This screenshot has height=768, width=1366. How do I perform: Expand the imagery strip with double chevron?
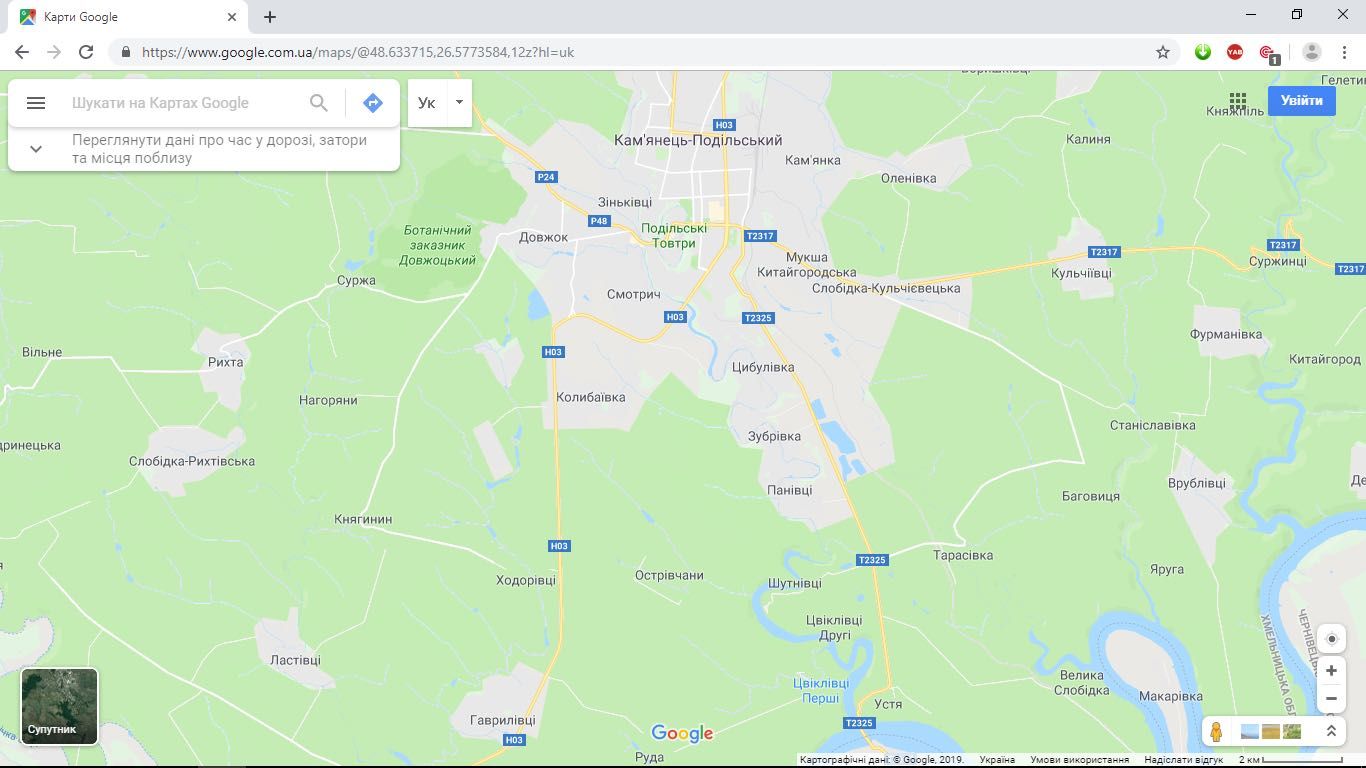pyautogui.click(x=1331, y=732)
